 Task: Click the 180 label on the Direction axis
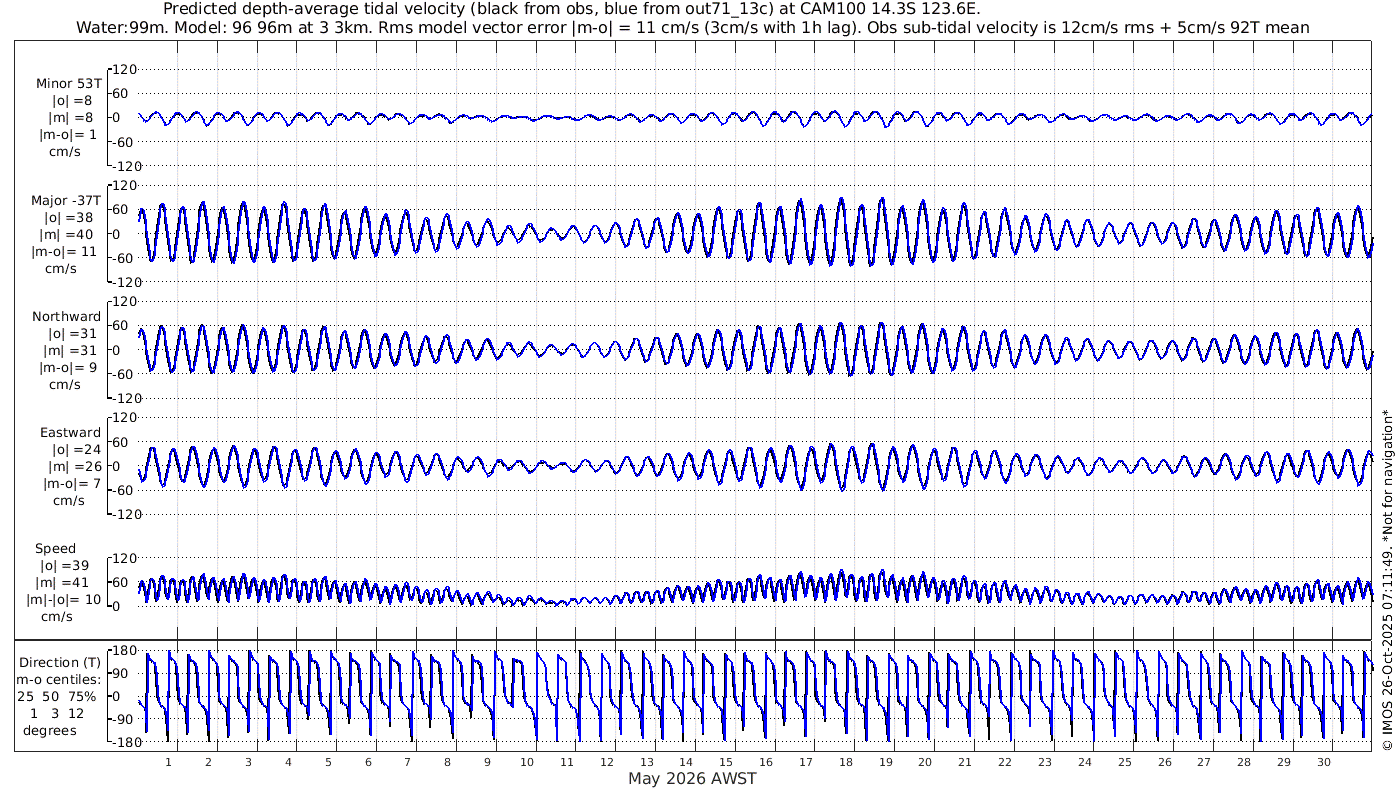click(x=122, y=651)
